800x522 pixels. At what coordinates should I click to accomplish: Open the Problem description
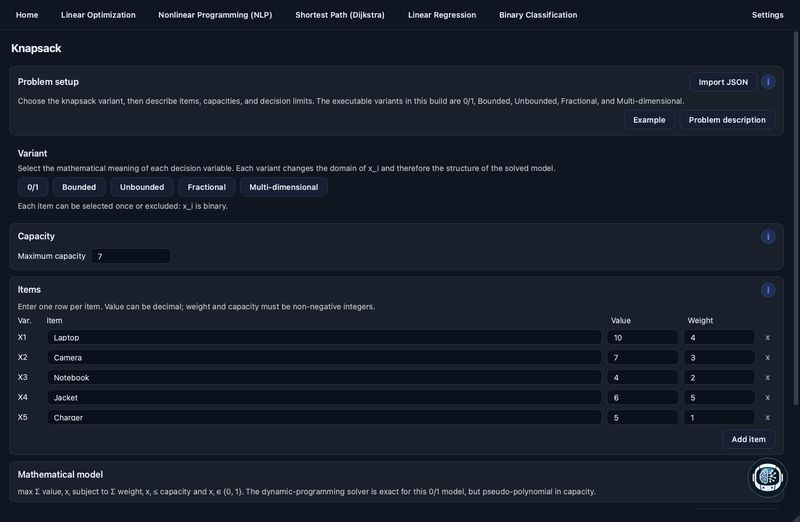coord(727,120)
